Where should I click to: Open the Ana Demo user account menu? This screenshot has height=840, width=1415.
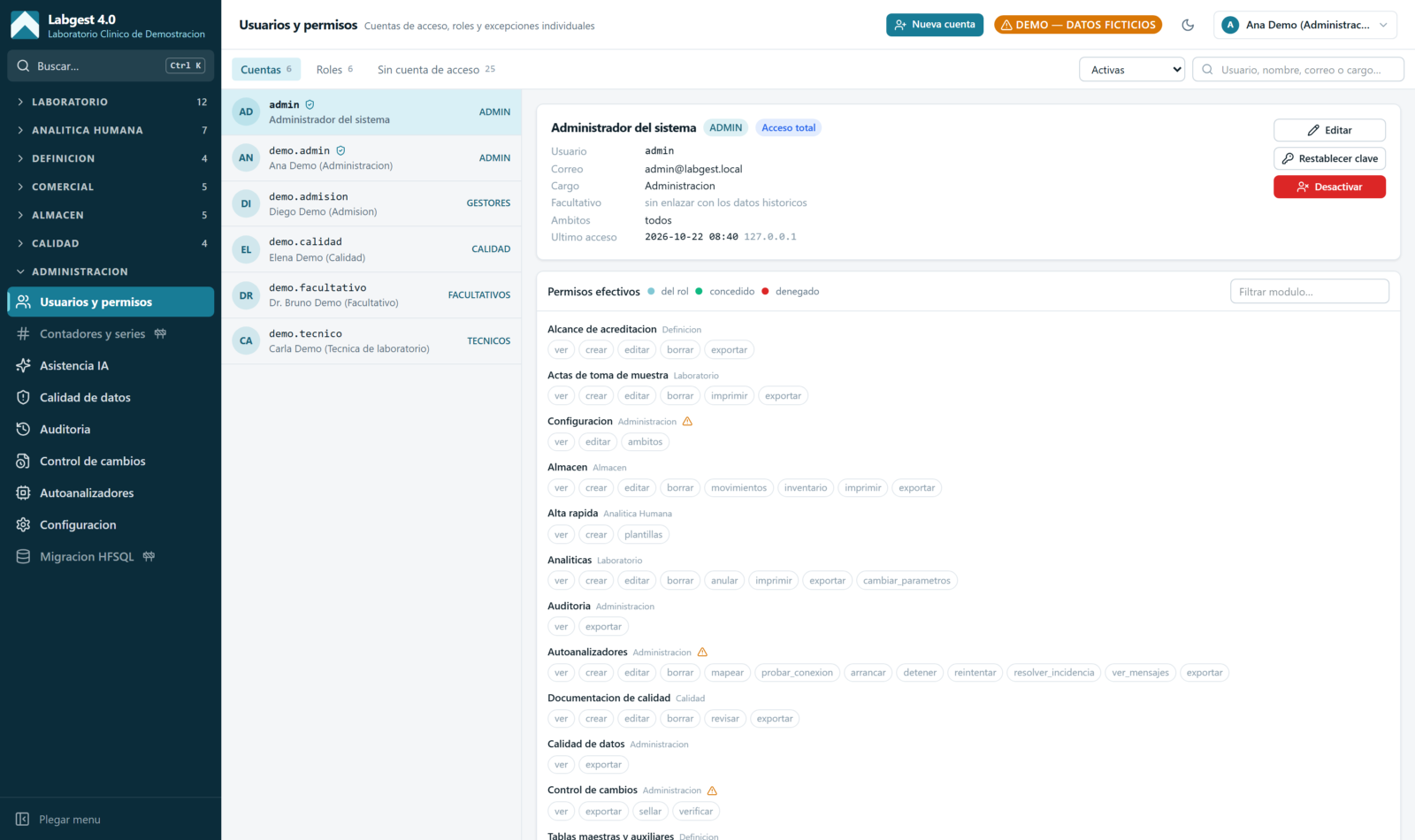(x=1305, y=25)
